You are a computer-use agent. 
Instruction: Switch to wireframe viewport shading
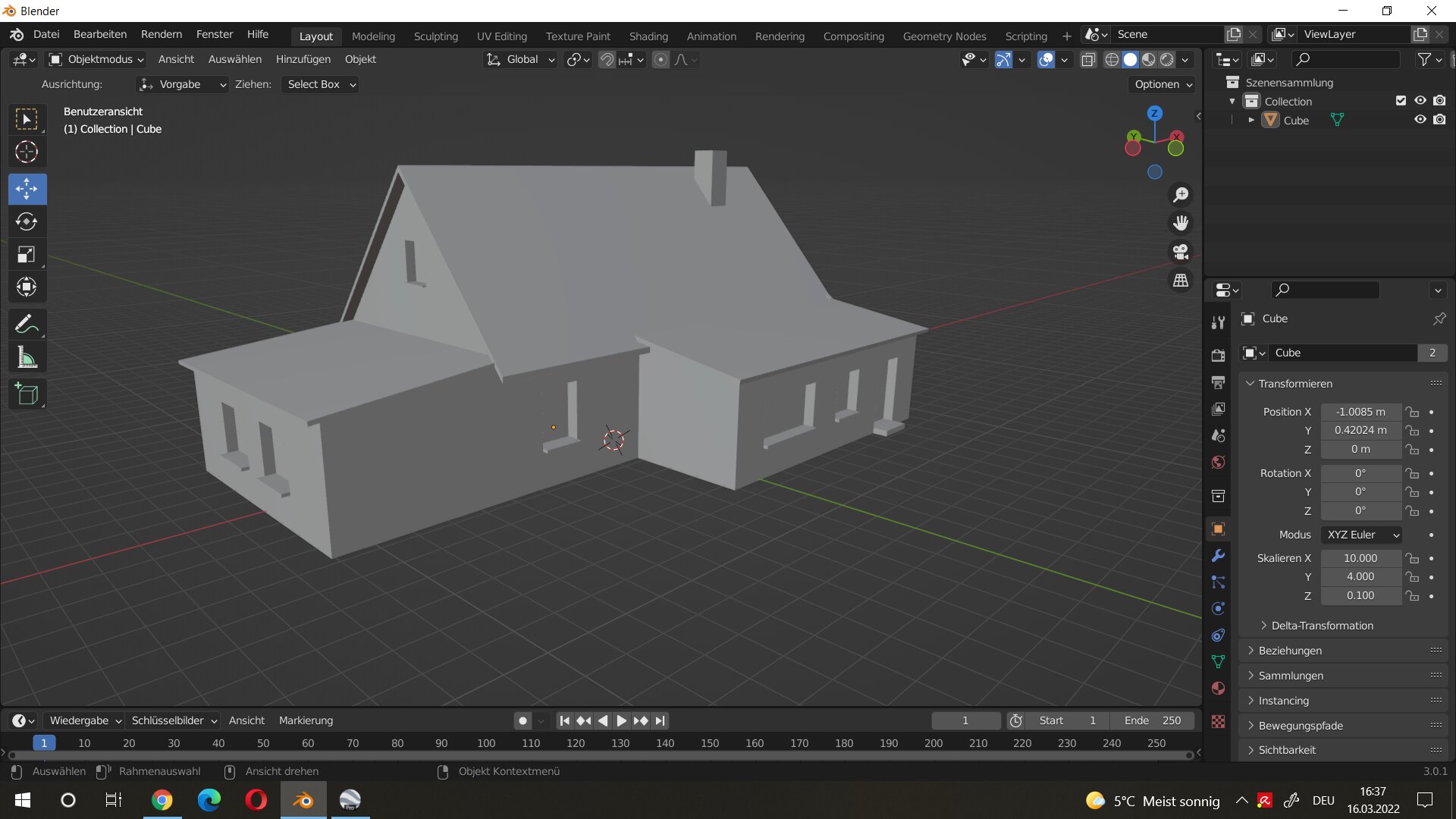[x=1112, y=59]
